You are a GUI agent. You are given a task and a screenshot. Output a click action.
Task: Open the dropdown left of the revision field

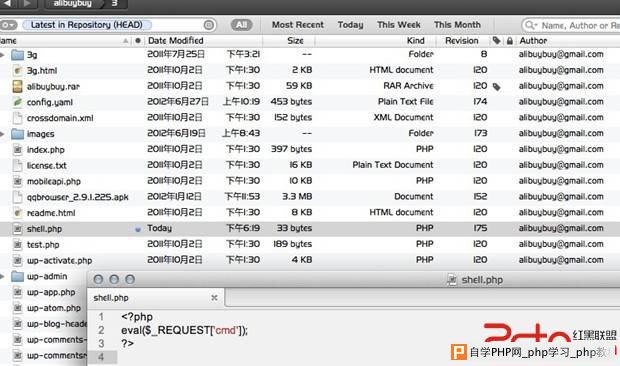[8, 25]
